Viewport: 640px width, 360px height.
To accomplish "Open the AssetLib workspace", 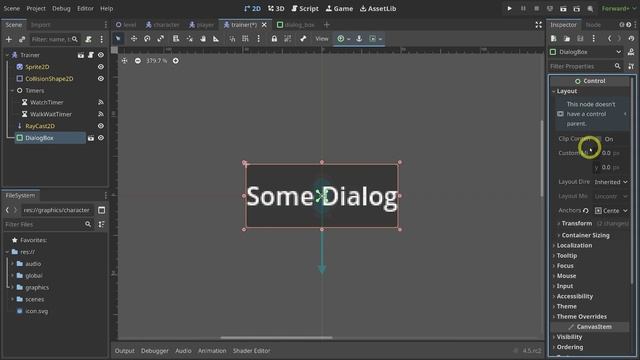I will (x=378, y=8).
